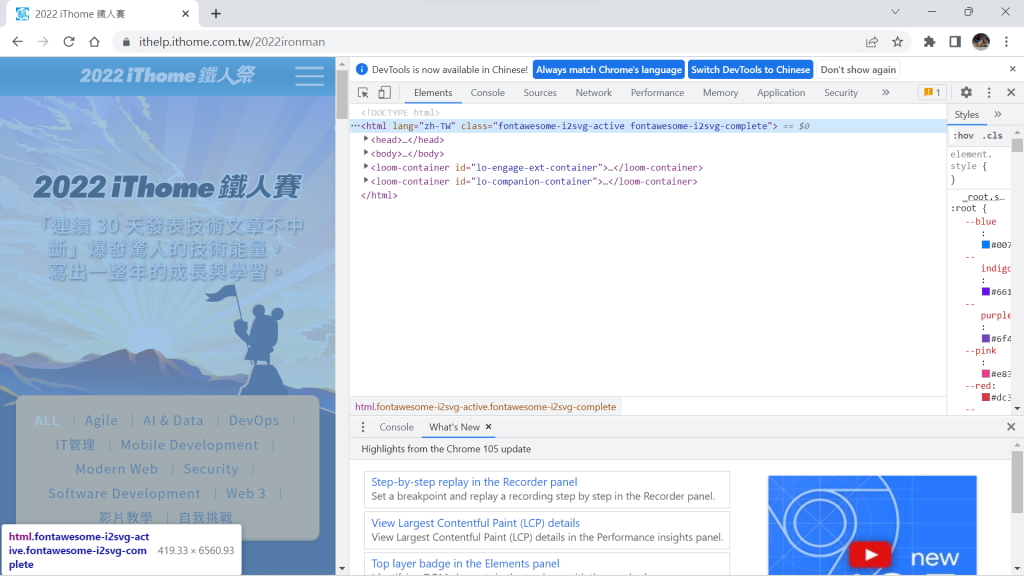The image size is (1024, 576).
Task: Close the DevTools panel
Action: tap(1011, 93)
